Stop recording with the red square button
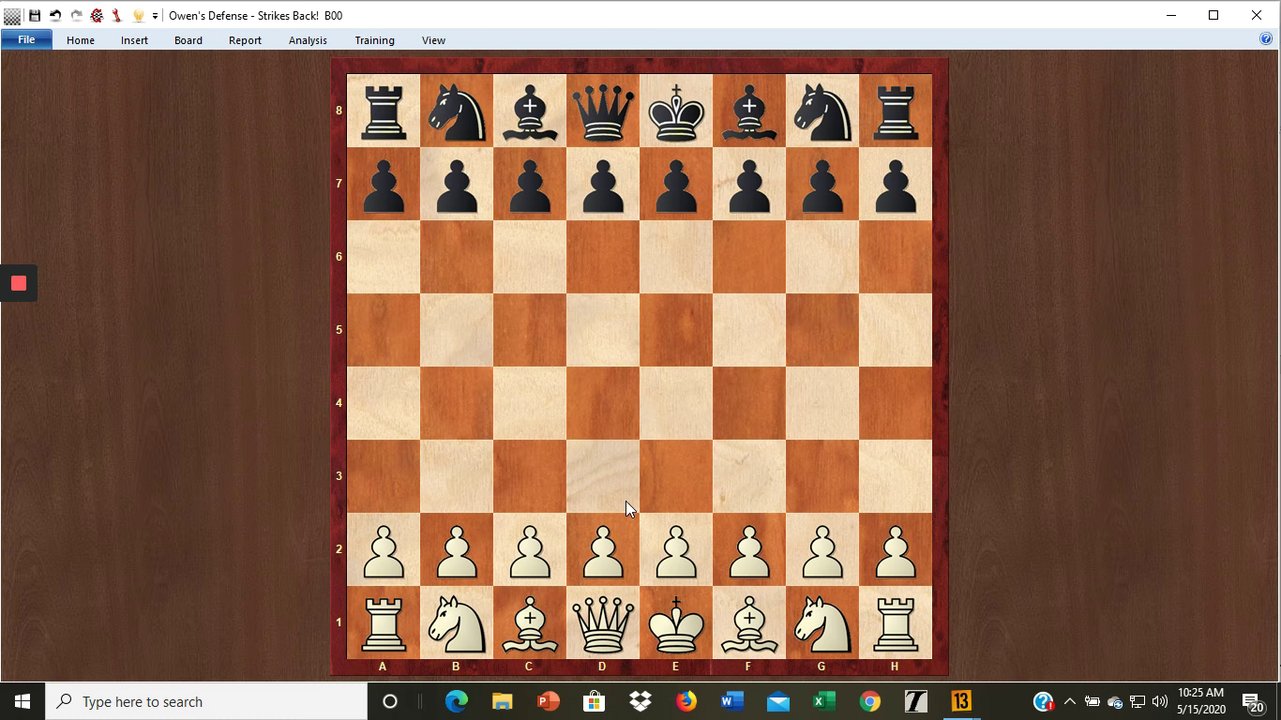The image size is (1281, 720). pos(18,283)
